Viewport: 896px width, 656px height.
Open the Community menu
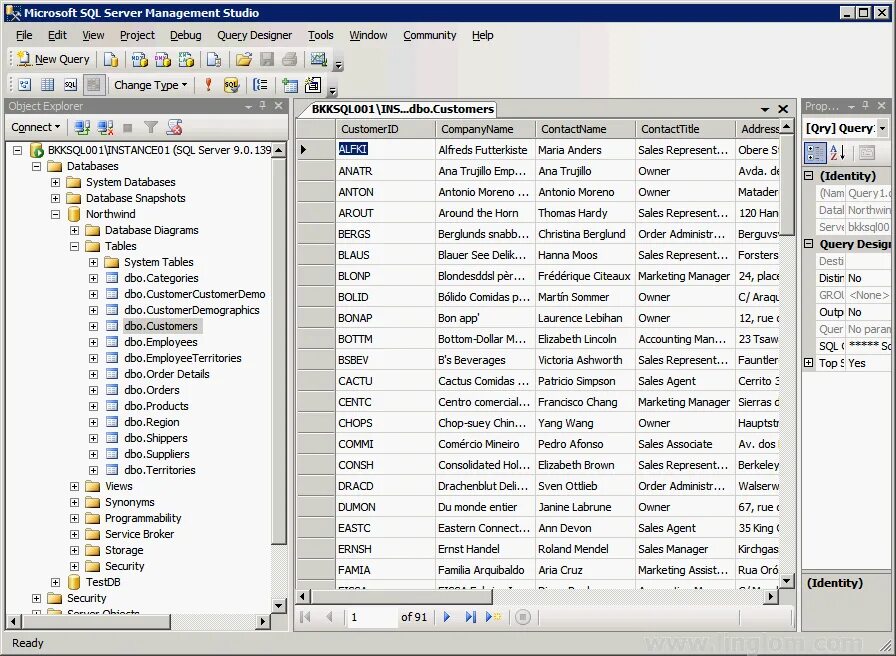coord(430,35)
